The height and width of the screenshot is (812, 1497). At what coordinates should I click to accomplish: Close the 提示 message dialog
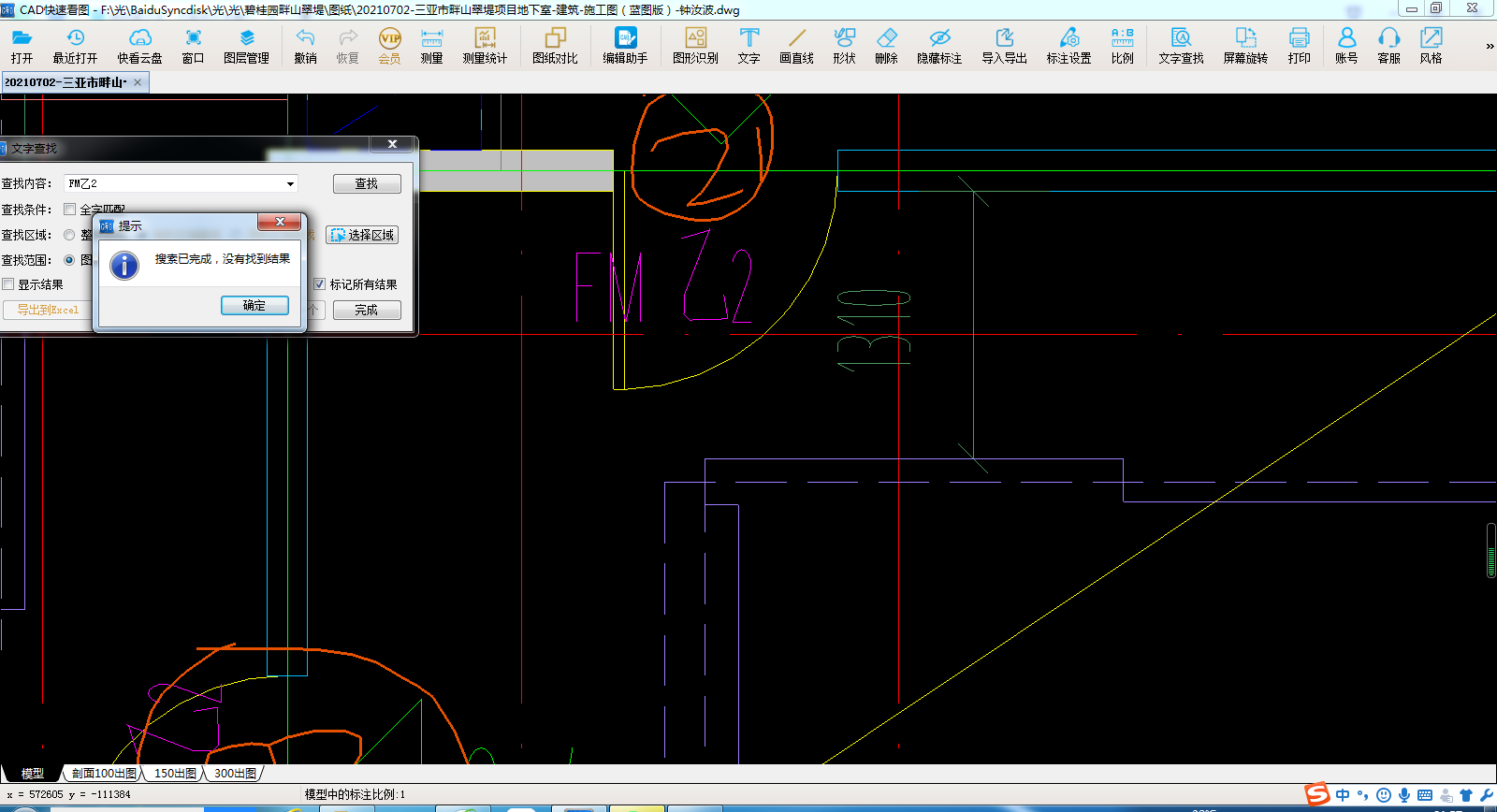pyautogui.click(x=280, y=222)
